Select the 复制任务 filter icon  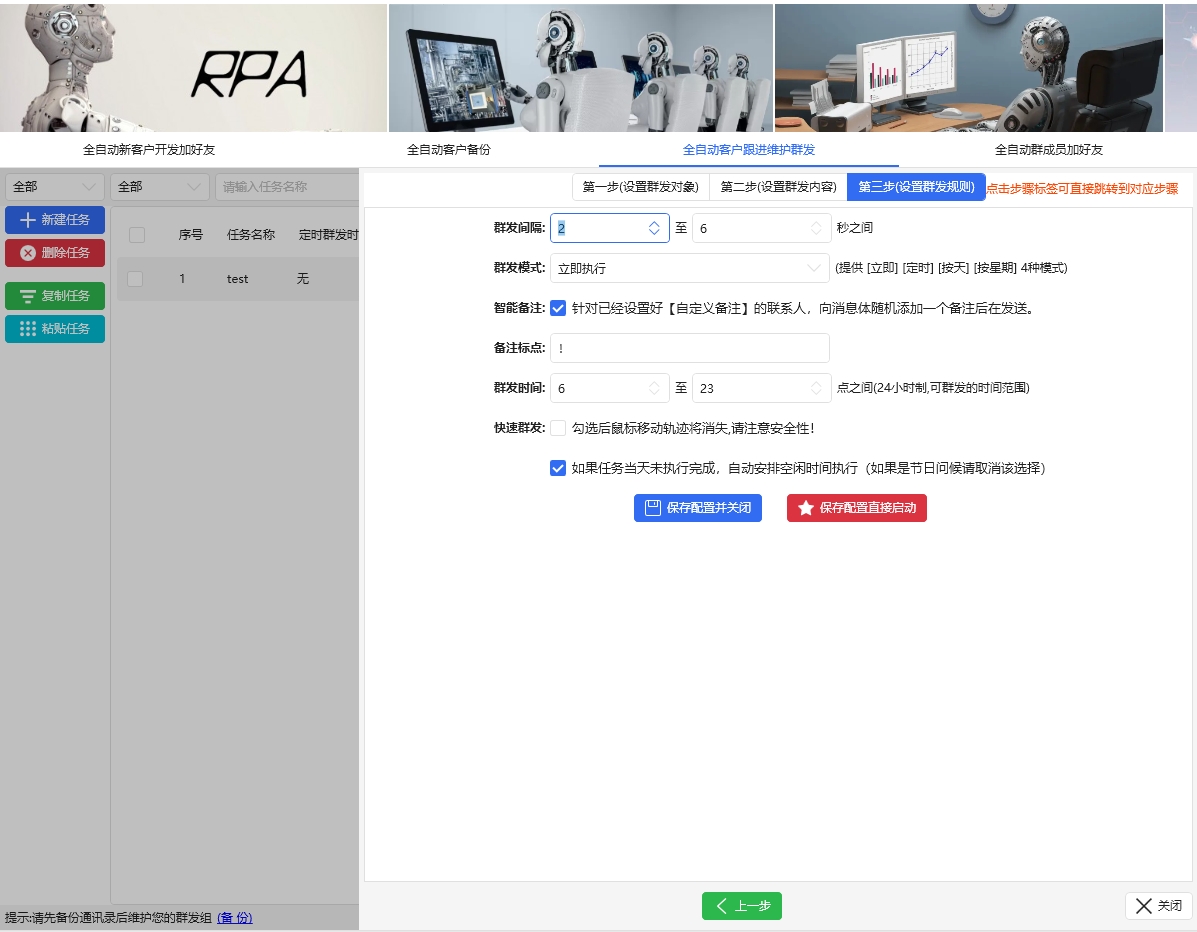tap(29, 296)
